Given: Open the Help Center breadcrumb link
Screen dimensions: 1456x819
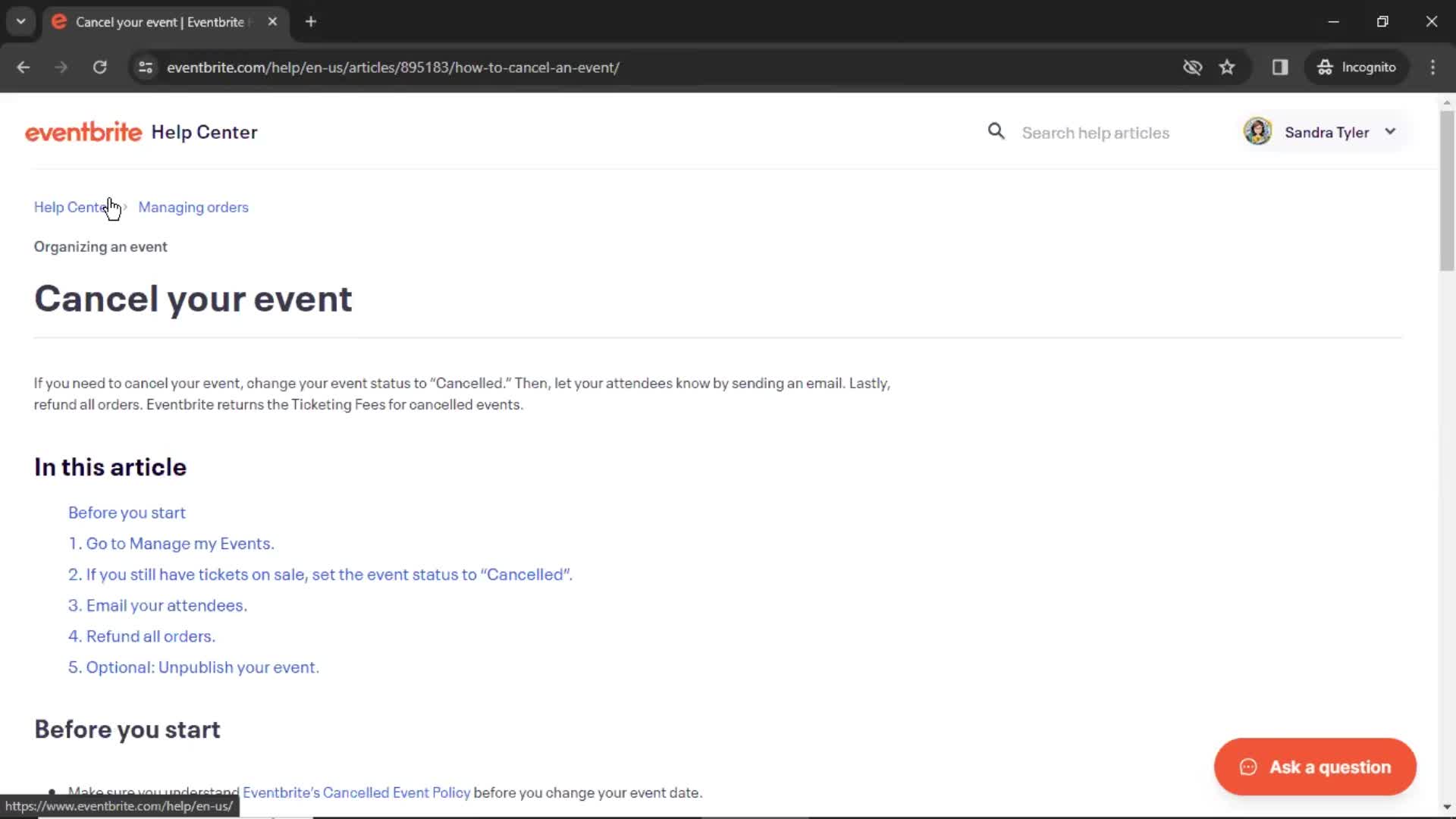Looking at the screenshot, I should point(75,207).
